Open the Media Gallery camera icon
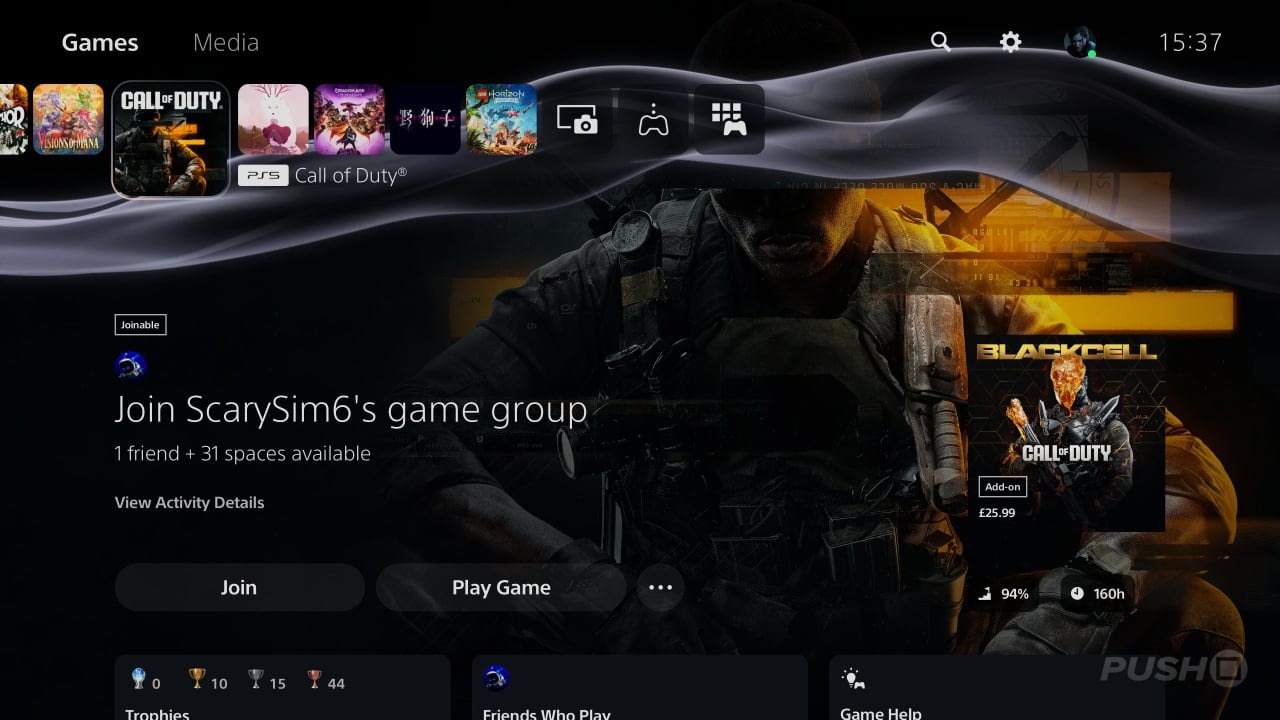This screenshot has height=720, width=1280. [577, 120]
